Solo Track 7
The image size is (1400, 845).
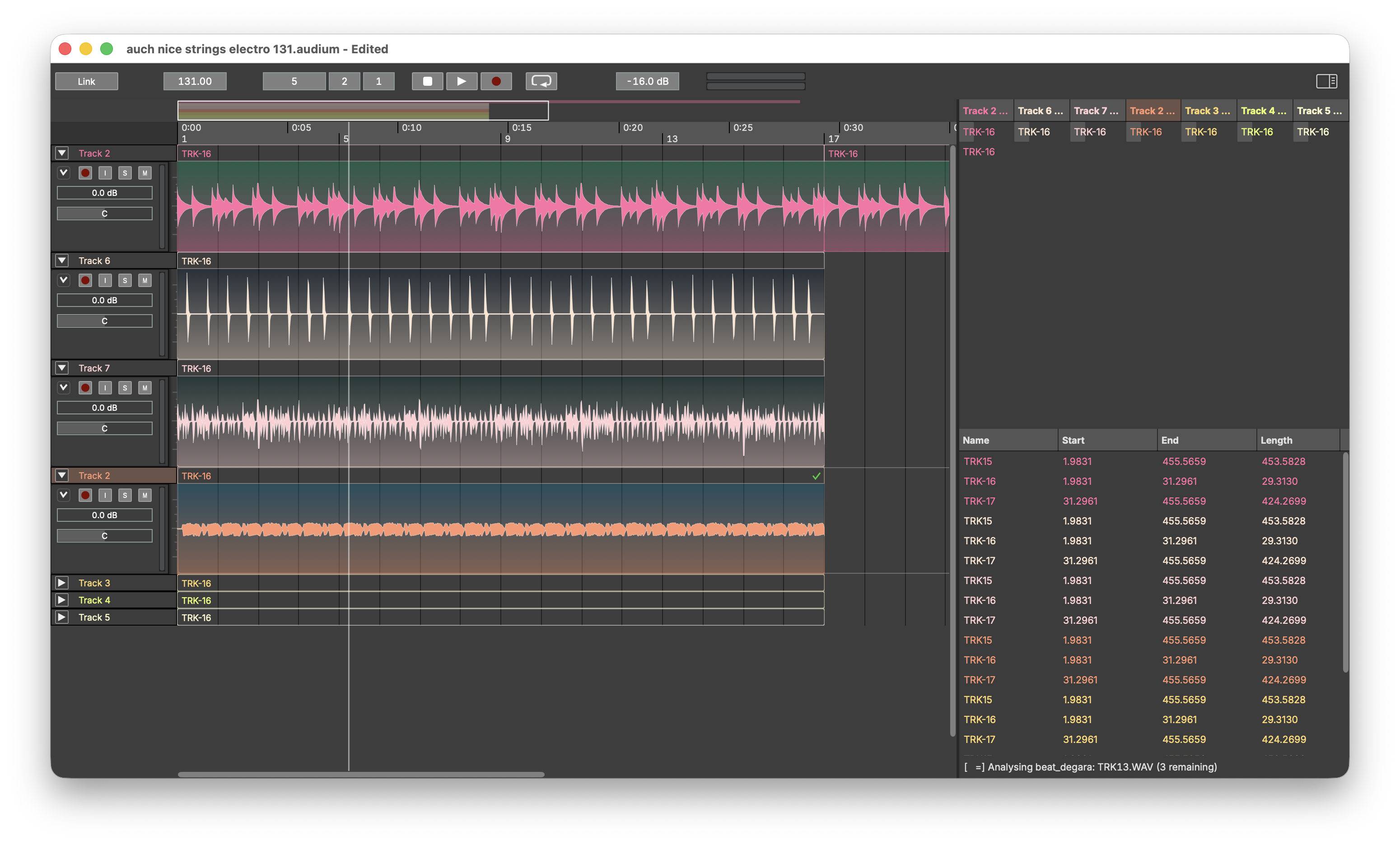125,387
